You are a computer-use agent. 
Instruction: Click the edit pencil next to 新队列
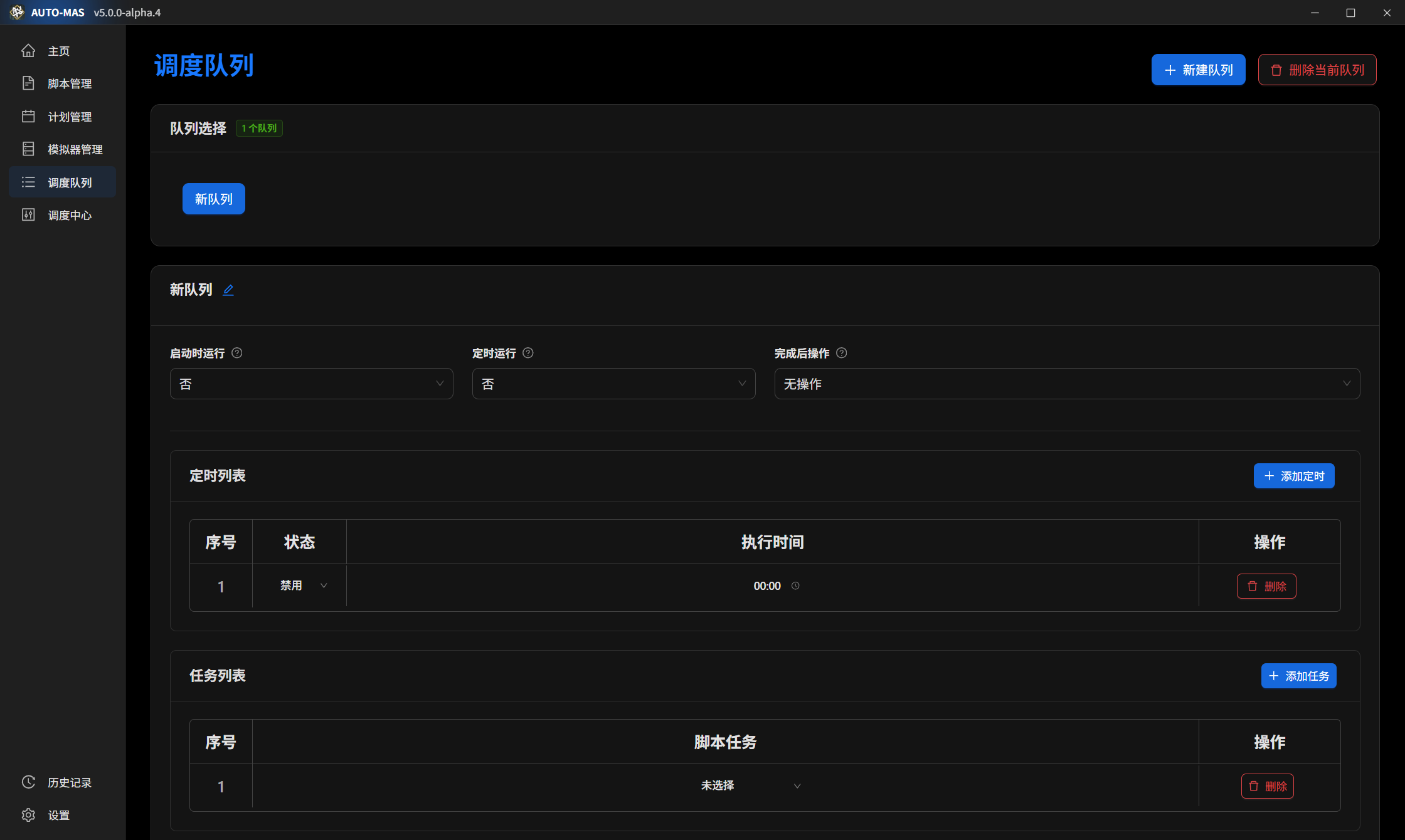(x=228, y=290)
